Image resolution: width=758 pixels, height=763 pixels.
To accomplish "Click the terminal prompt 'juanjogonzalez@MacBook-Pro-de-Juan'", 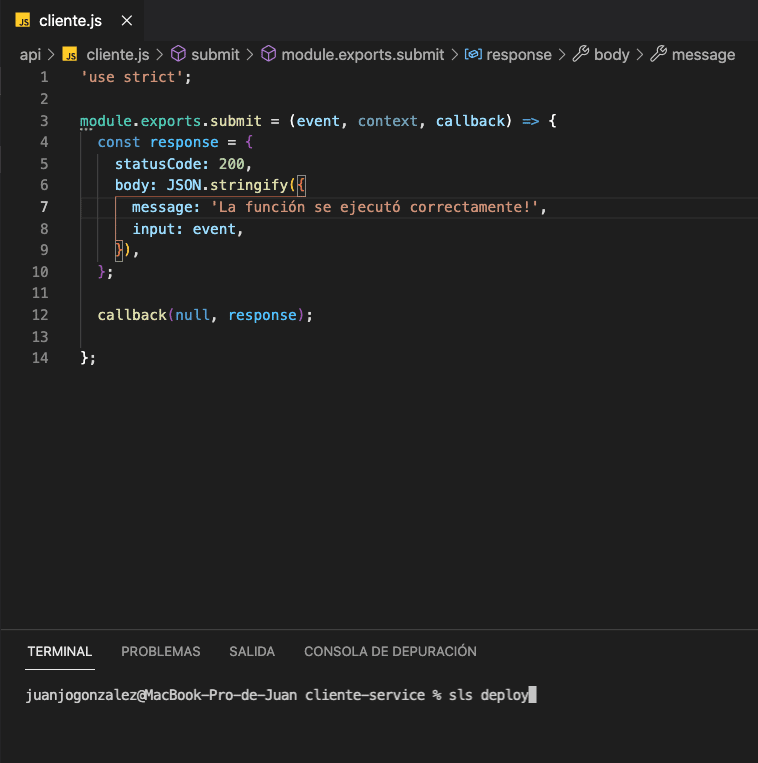I will [x=161, y=695].
